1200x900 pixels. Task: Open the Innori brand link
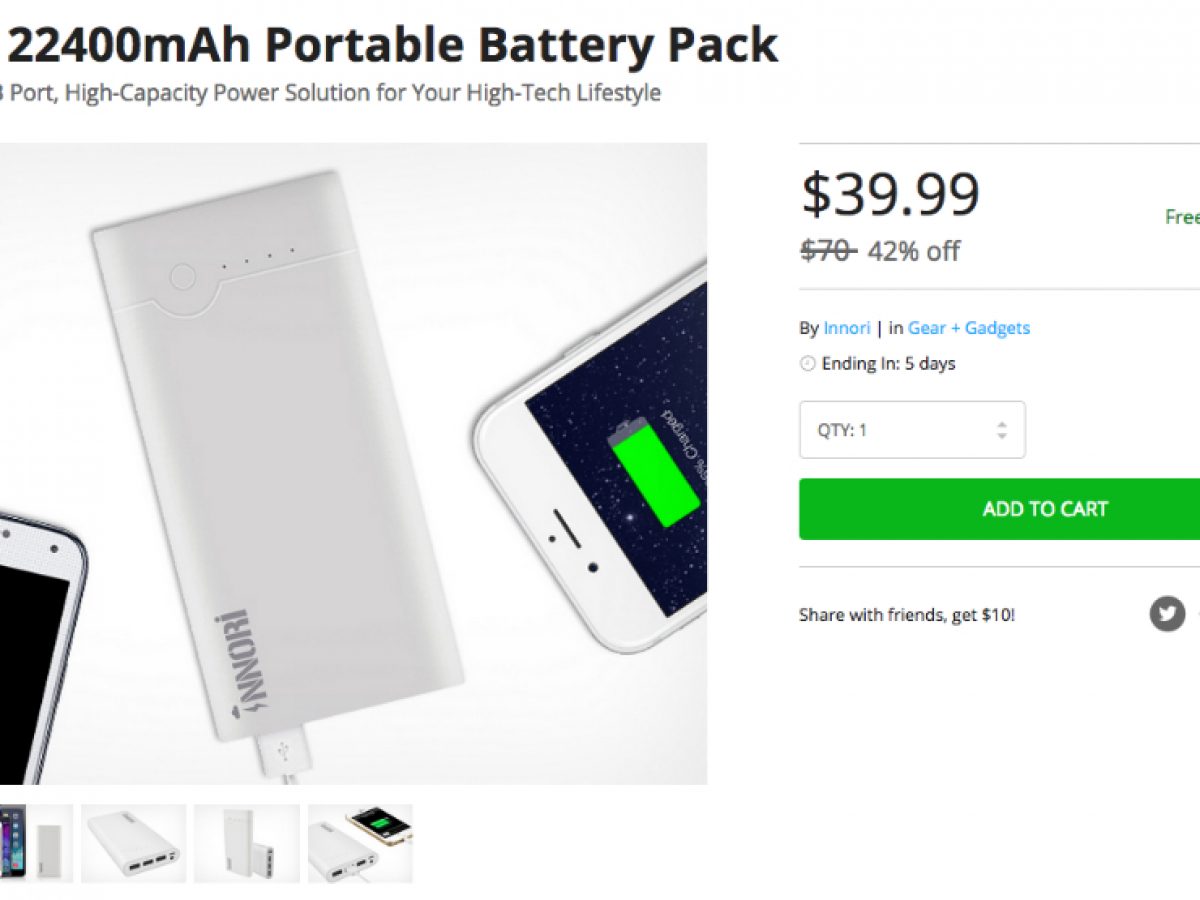pos(848,328)
